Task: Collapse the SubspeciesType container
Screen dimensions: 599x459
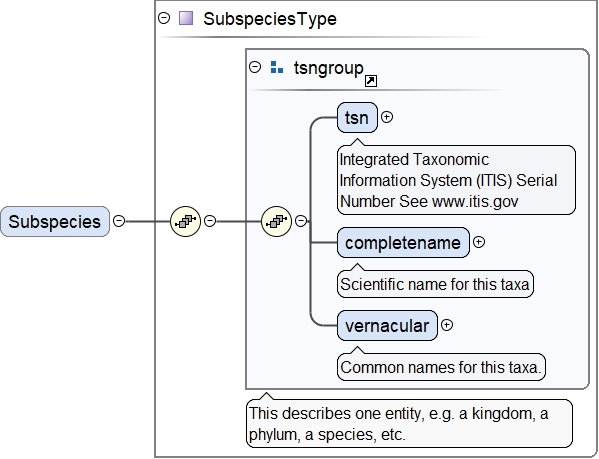Action: tap(164, 18)
